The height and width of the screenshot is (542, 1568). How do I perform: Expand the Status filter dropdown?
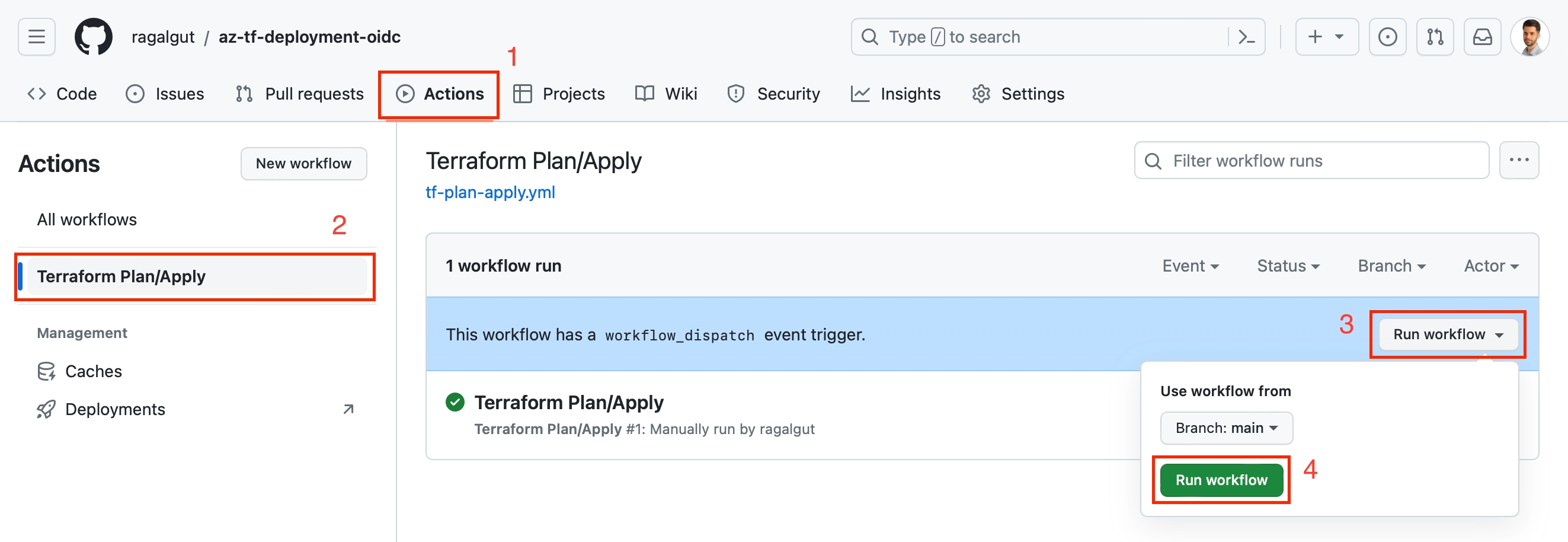pos(1288,266)
